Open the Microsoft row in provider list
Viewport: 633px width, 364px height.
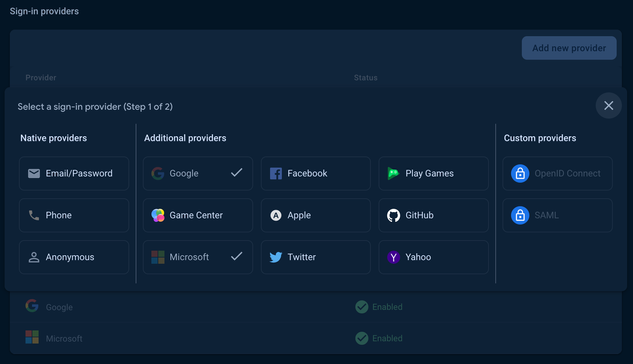coord(316,338)
